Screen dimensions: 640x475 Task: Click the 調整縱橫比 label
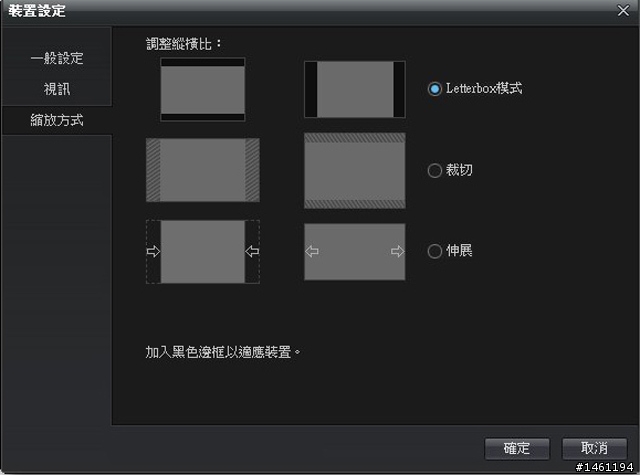click(x=184, y=44)
